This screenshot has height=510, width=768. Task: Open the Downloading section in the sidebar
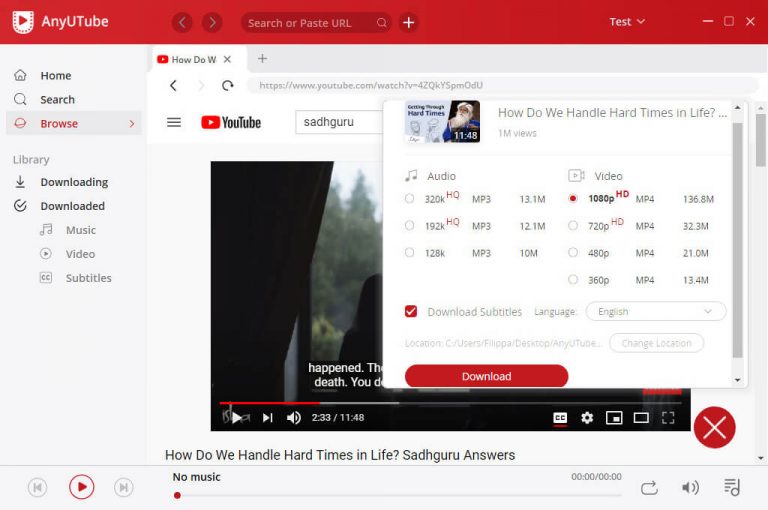(74, 182)
